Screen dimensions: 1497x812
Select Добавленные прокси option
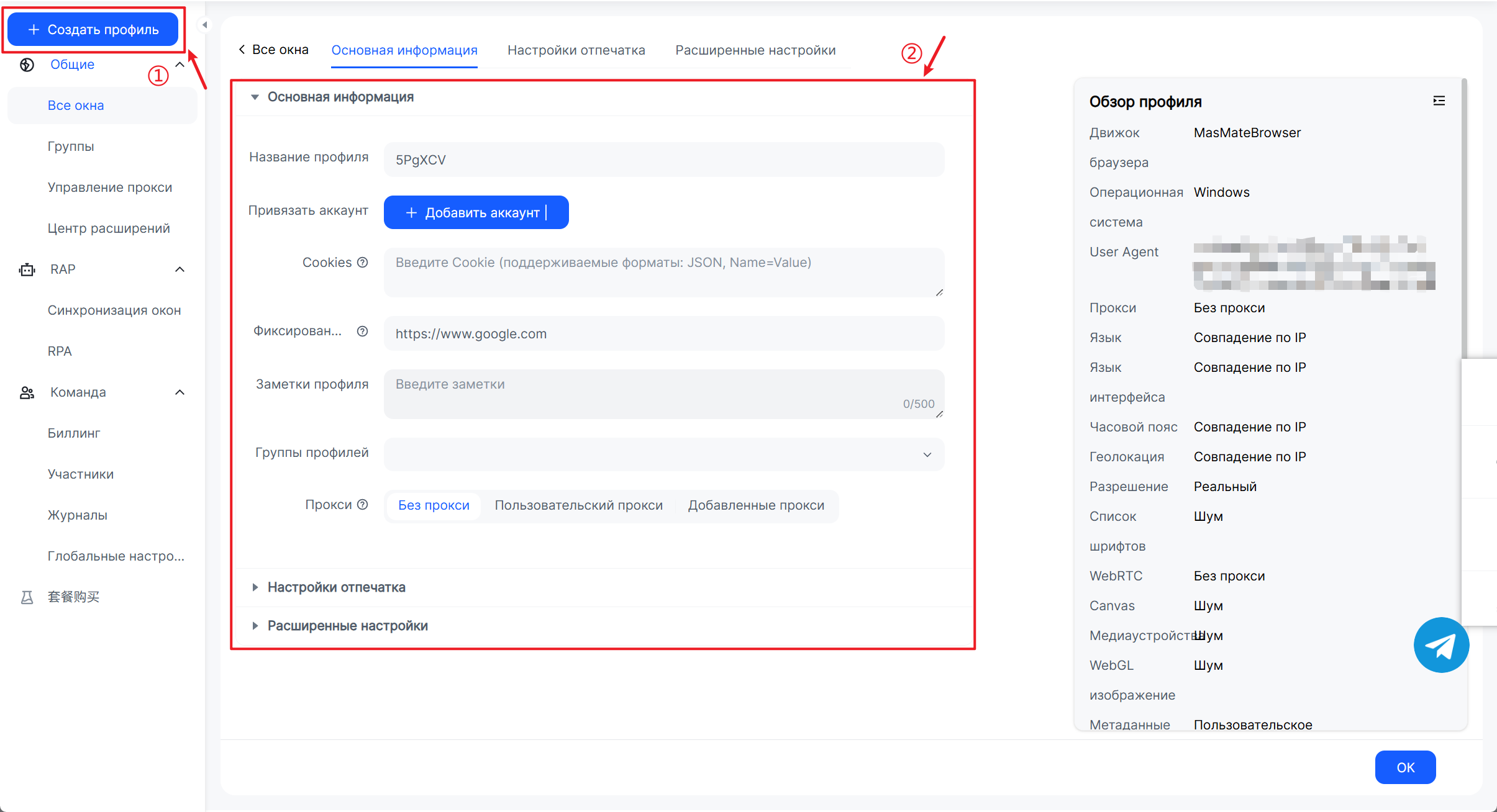point(756,505)
